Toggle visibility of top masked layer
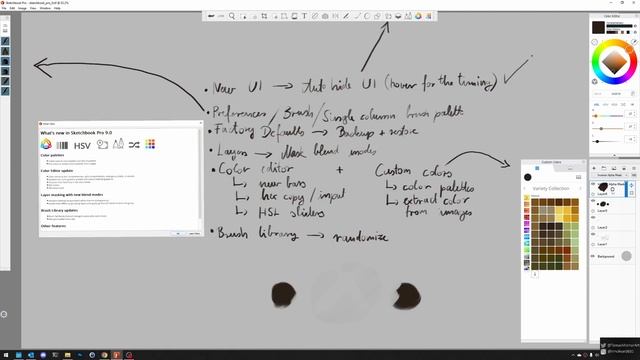The image size is (640, 360). point(593,184)
